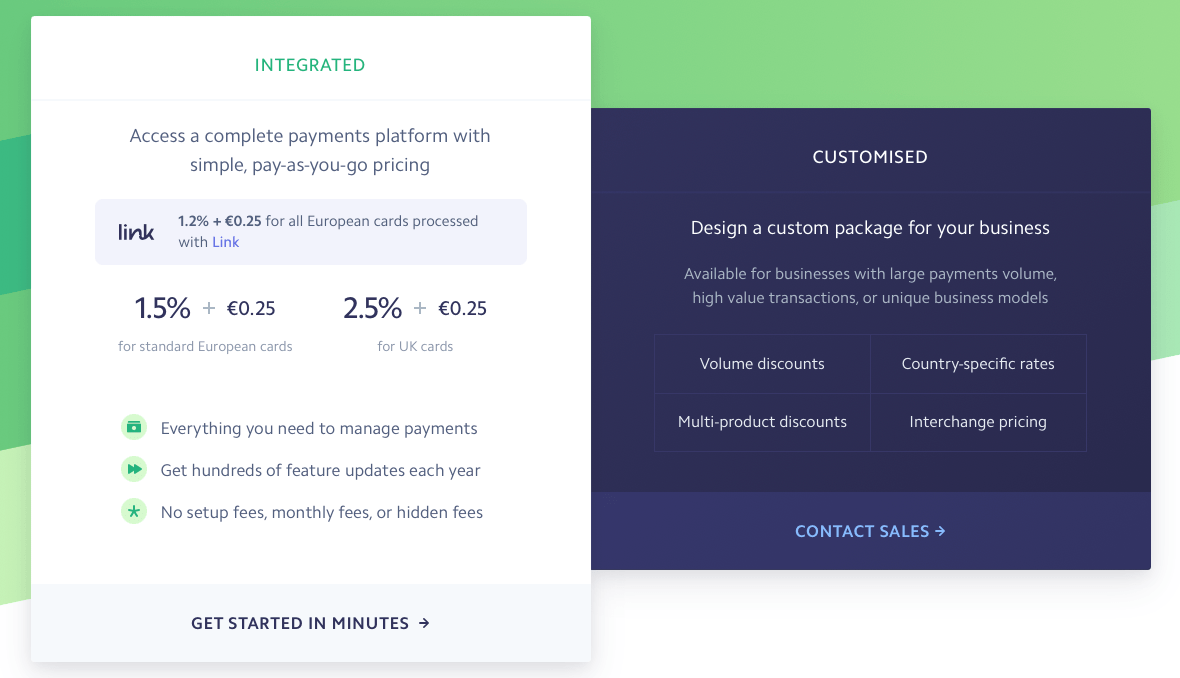Image resolution: width=1180 pixels, height=678 pixels.
Task: Click the fast-forward feature updates icon
Action: pos(134,469)
